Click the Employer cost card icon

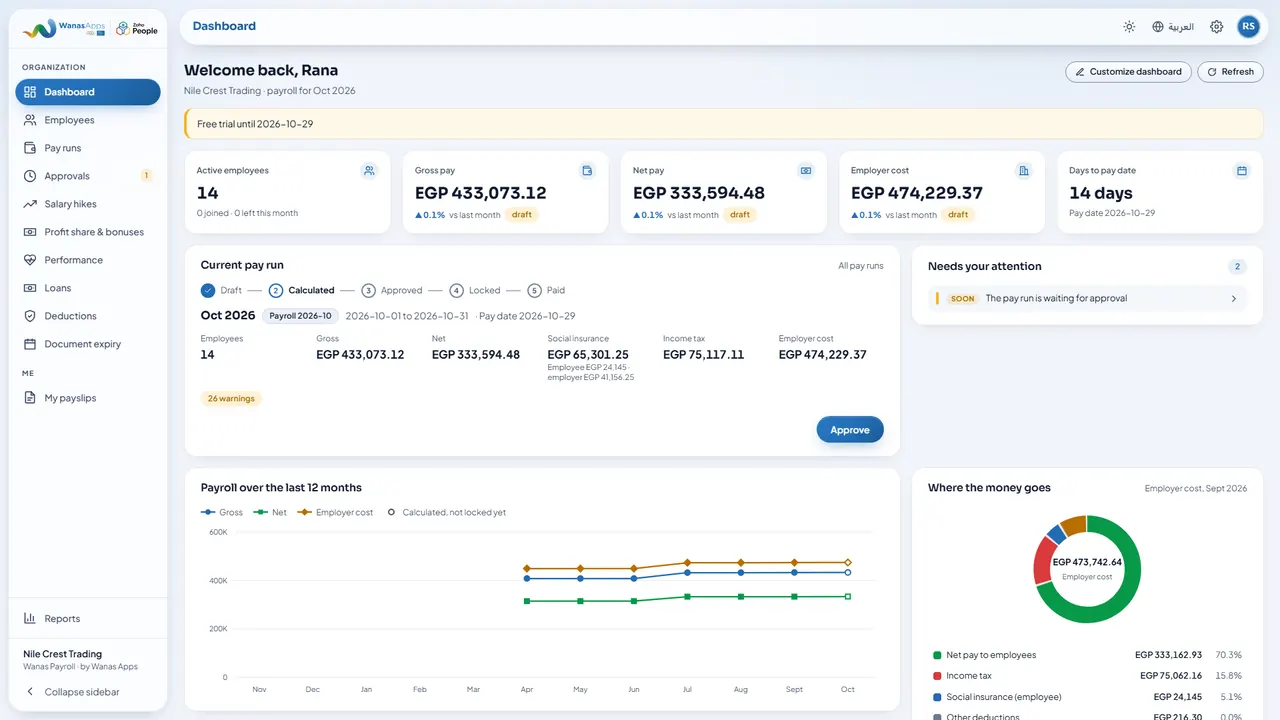pos(1024,171)
